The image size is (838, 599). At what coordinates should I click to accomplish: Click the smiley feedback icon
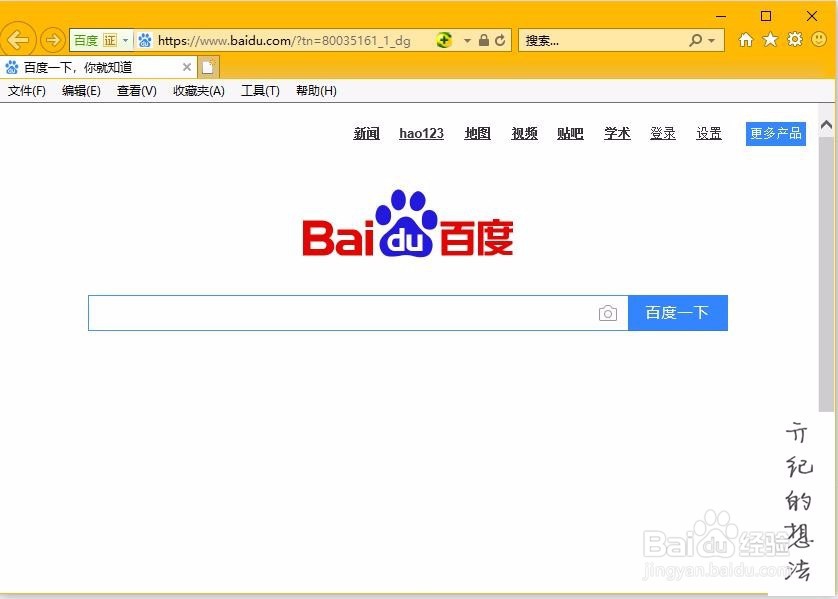[x=819, y=39]
